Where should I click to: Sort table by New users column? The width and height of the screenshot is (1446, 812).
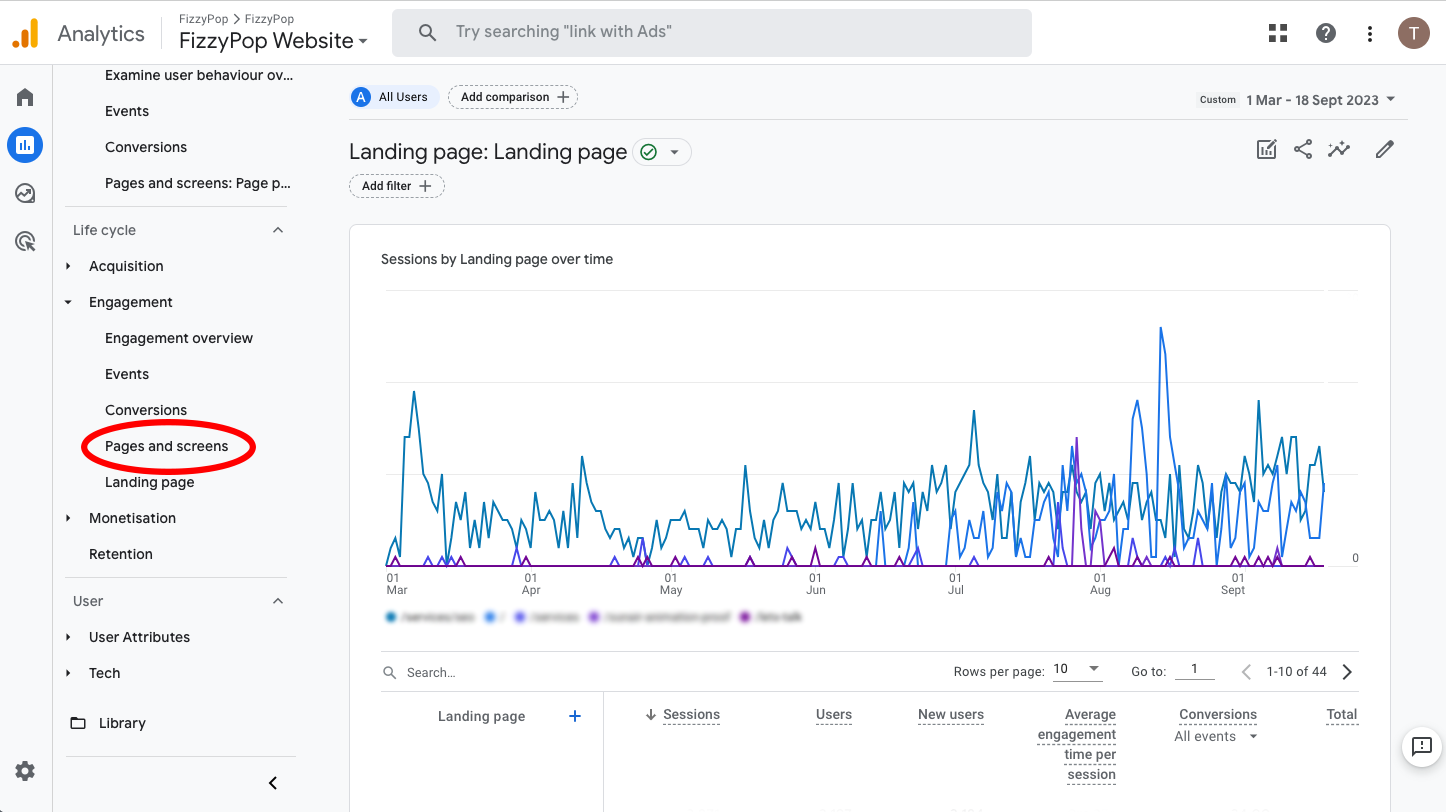(x=951, y=714)
